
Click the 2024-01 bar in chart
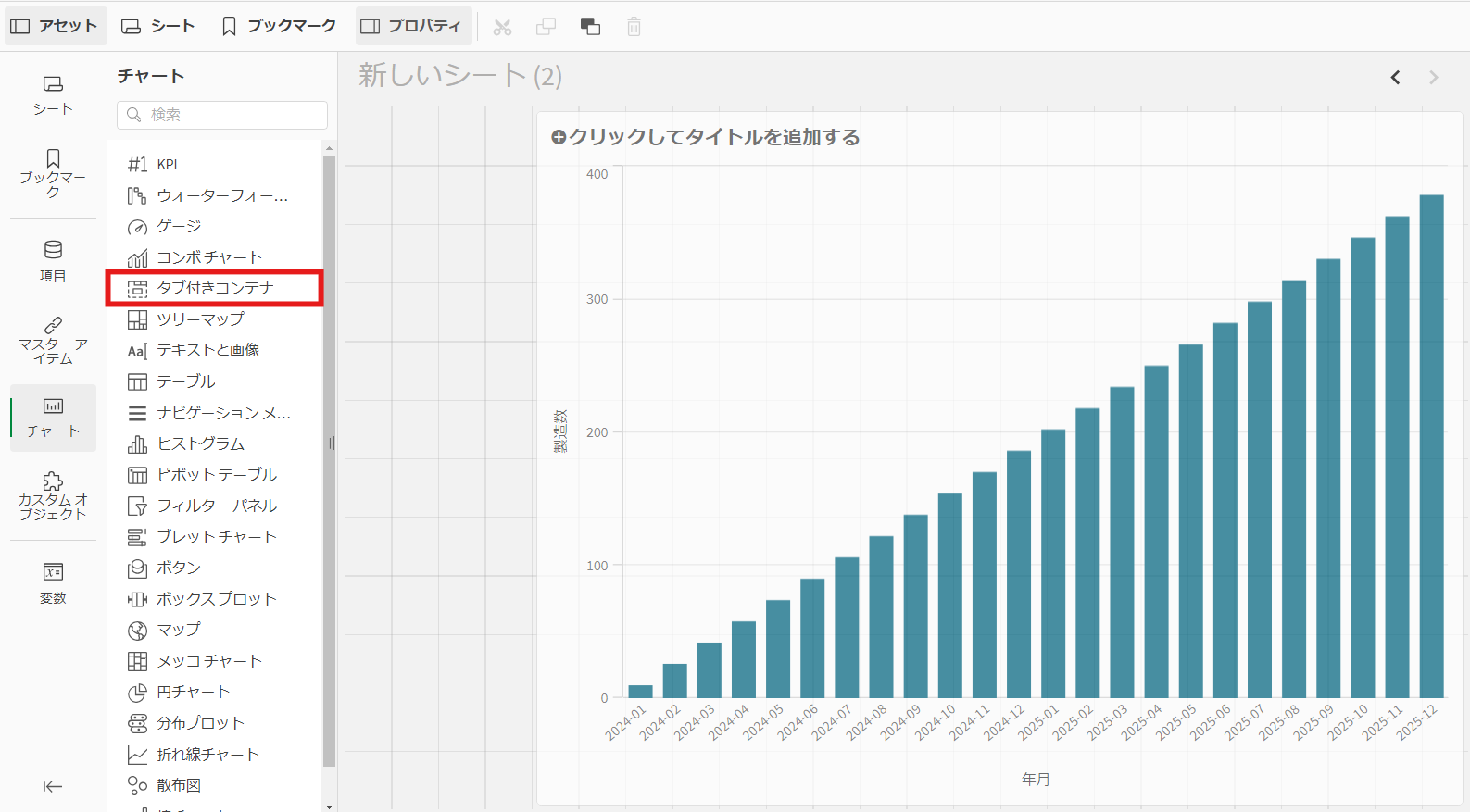pyautogui.click(x=640, y=692)
